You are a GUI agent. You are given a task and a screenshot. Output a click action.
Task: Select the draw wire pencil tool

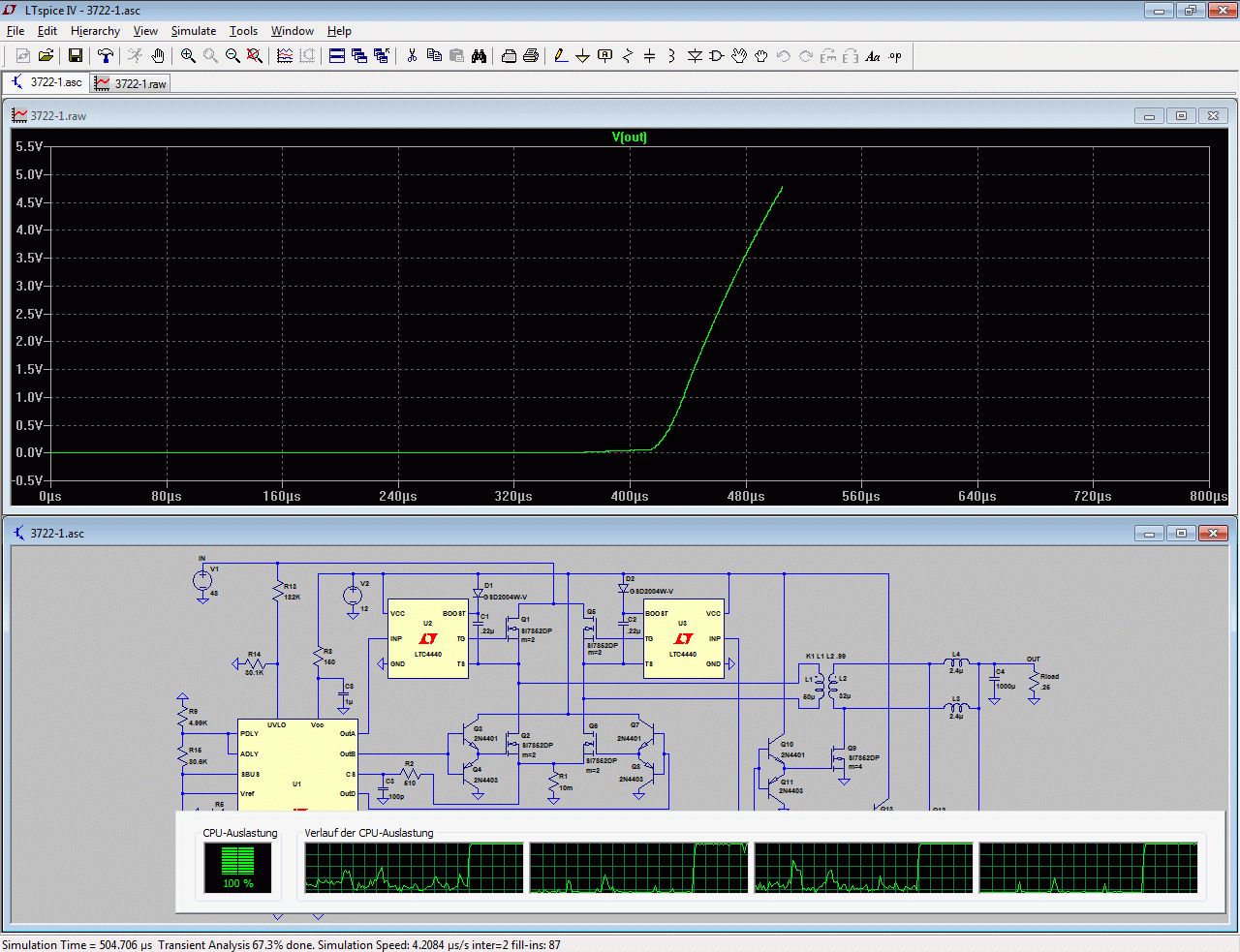pos(560,56)
